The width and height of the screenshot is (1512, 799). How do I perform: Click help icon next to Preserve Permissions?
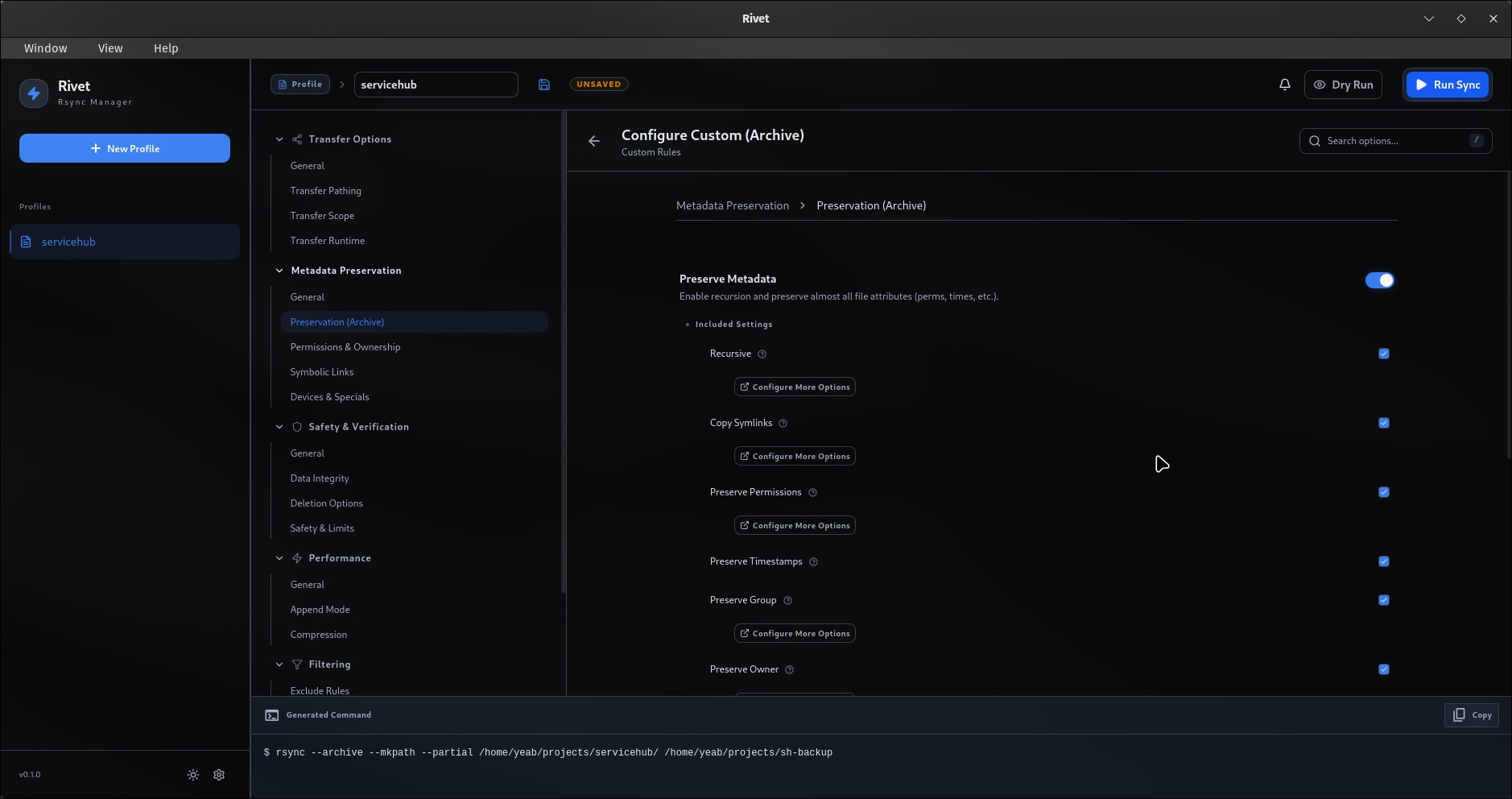click(813, 493)
